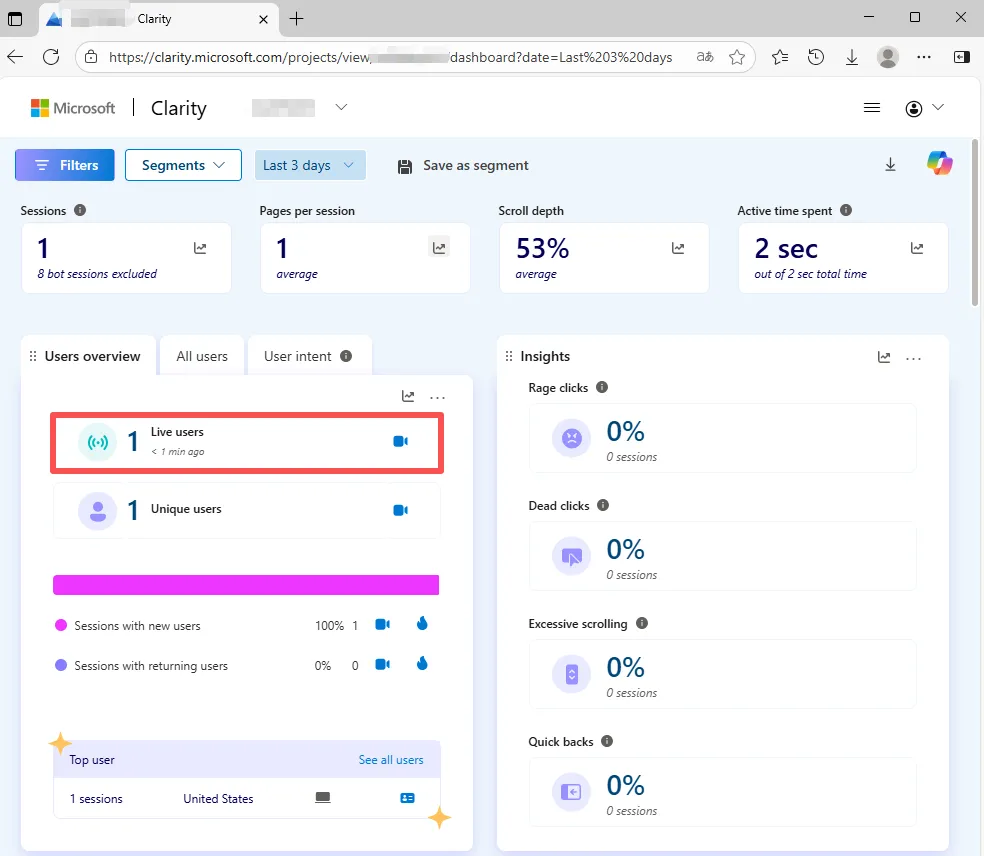Open the account profile dropdown
Image resolution: width=984 pixels, height=856 pixels.
click(x=924, y=108)
